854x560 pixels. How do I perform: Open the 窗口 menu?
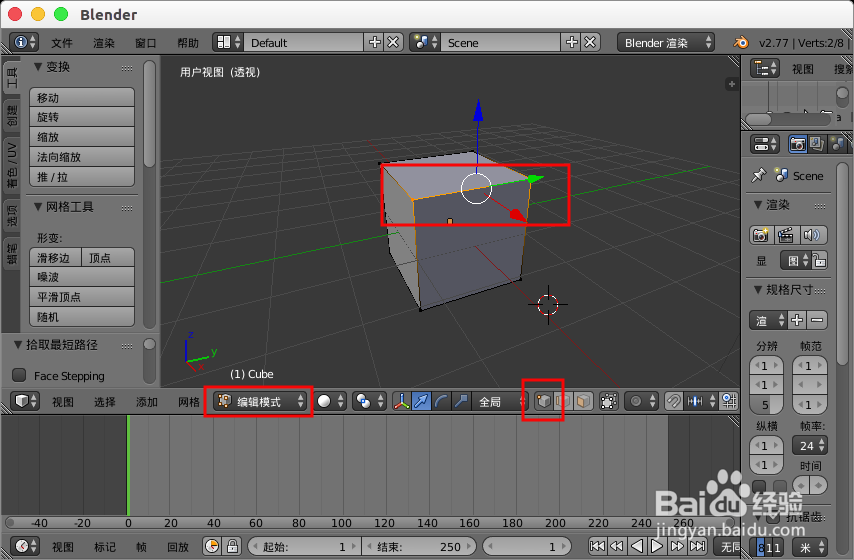point(145,43)
